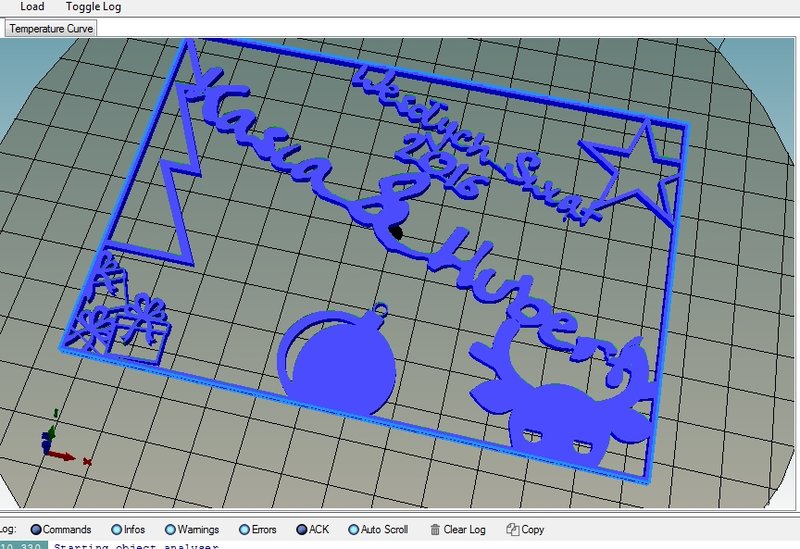Toggle Auto Scroll for the log

[378, 530]
